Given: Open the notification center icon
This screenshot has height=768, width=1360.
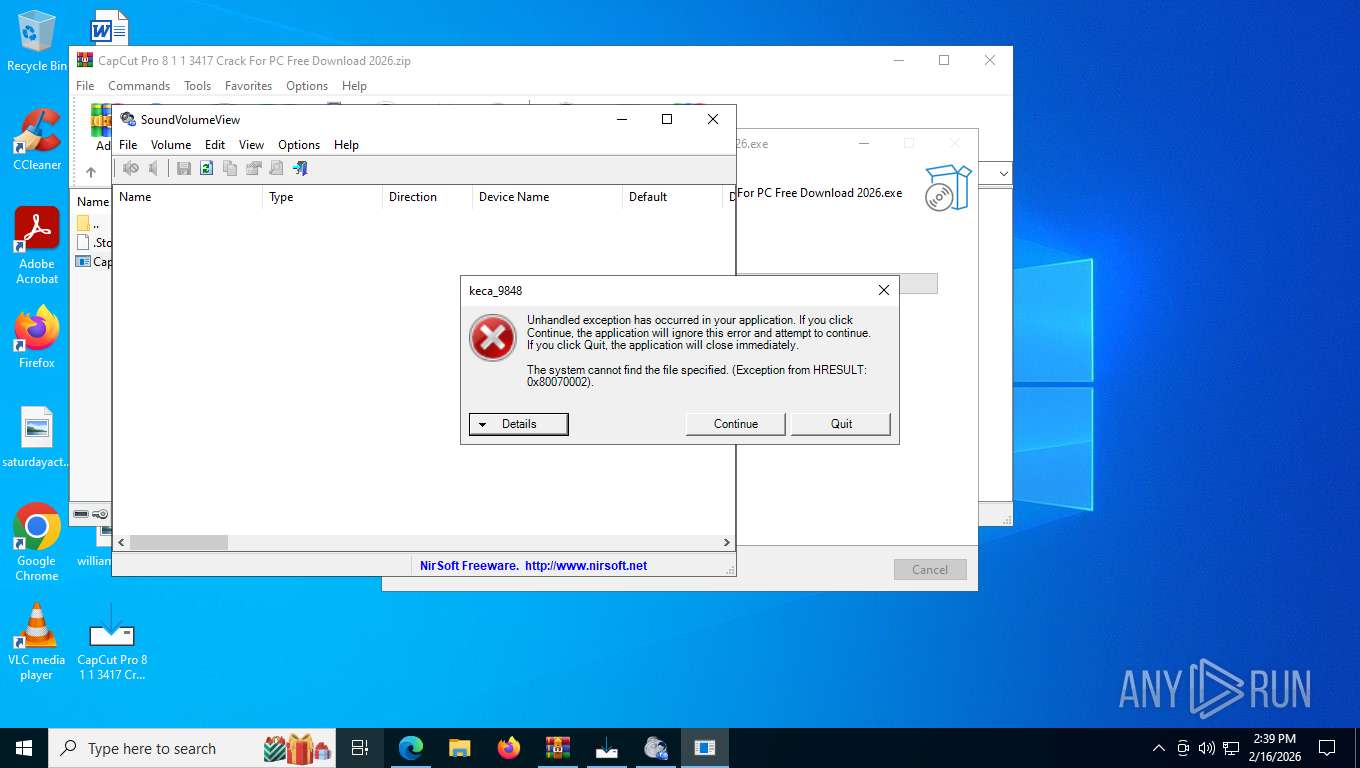Looking at the screenshot, I should tap(1327, 748).
